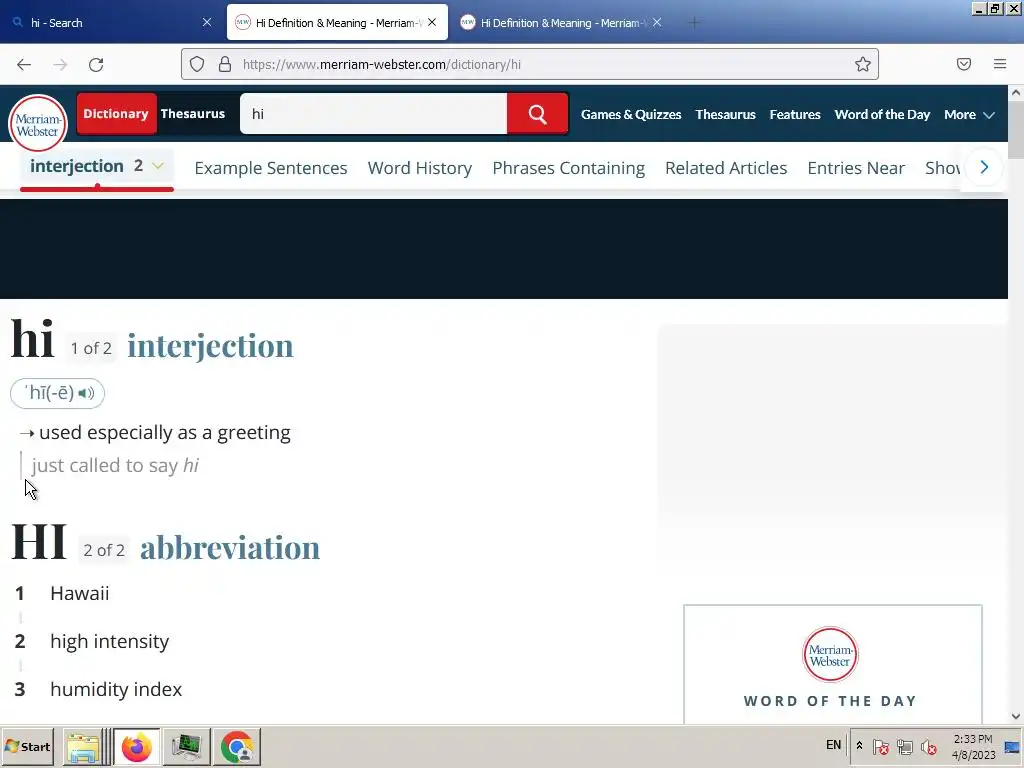This screenshot has width=1024, height=768.
Task: Click the Save to Pocket icon
Action: click(964, 64)
